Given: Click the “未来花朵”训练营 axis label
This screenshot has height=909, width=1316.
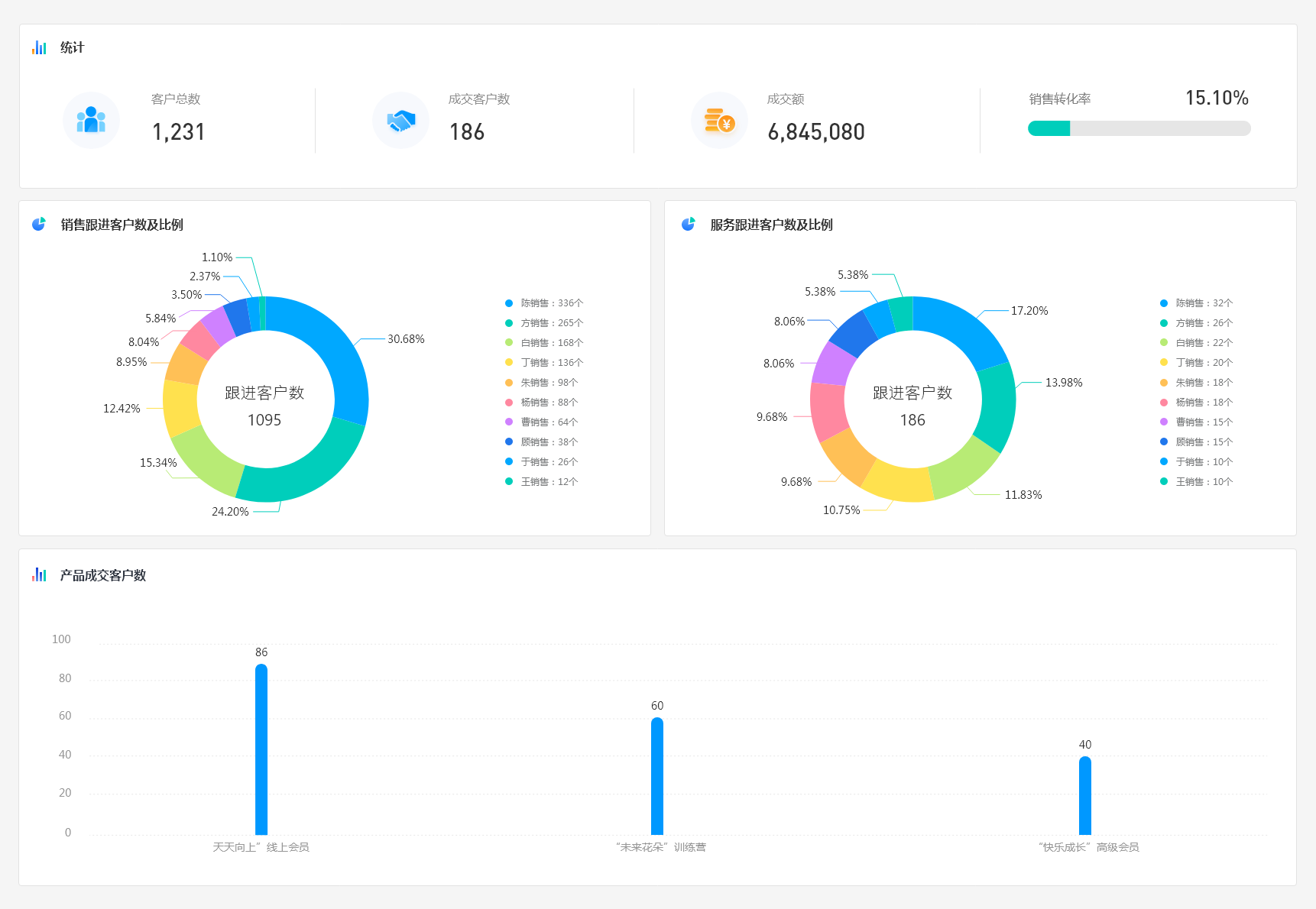Looking at the screenshot, I should tap(661, 847).
